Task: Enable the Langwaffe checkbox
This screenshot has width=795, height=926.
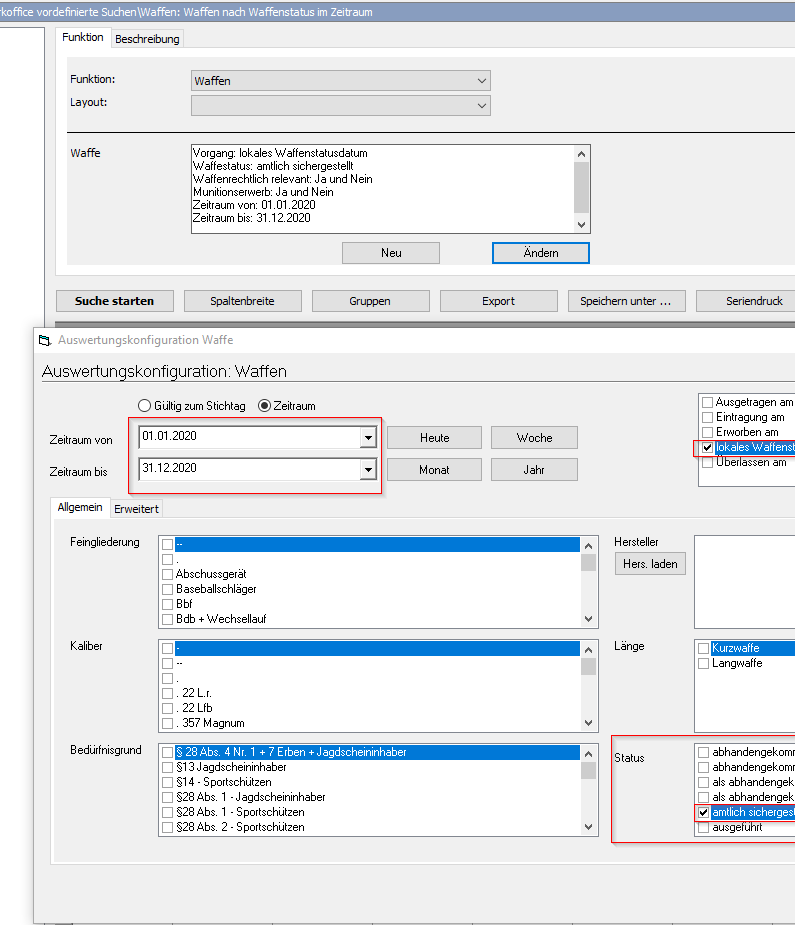Action: click(x=706, y=663)
